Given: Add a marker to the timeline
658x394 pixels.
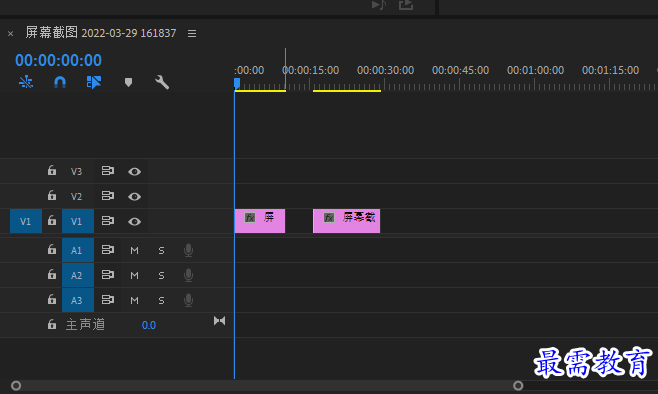Looking at the screenshot, I should (x=128, y=82).
